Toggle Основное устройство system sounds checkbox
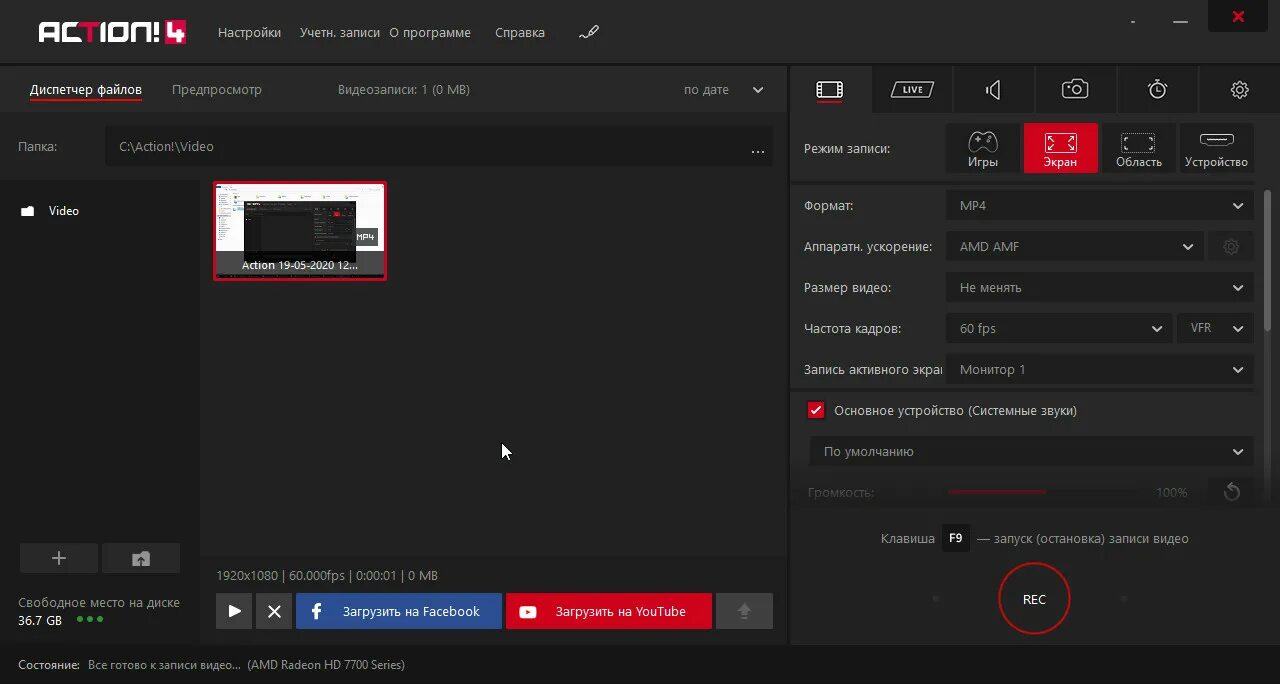 tap(816, 410)
